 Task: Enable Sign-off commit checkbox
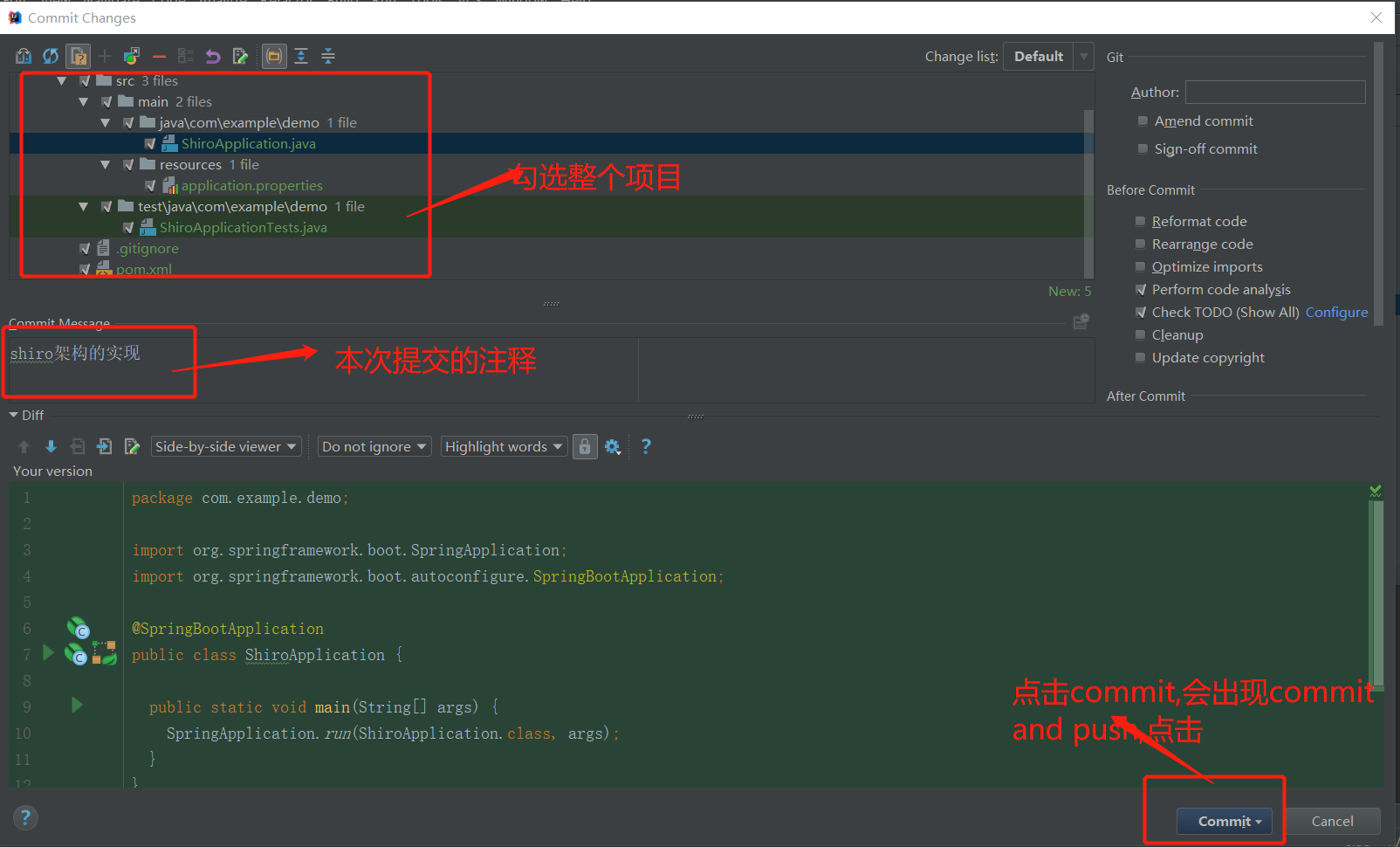point(1143,149)
